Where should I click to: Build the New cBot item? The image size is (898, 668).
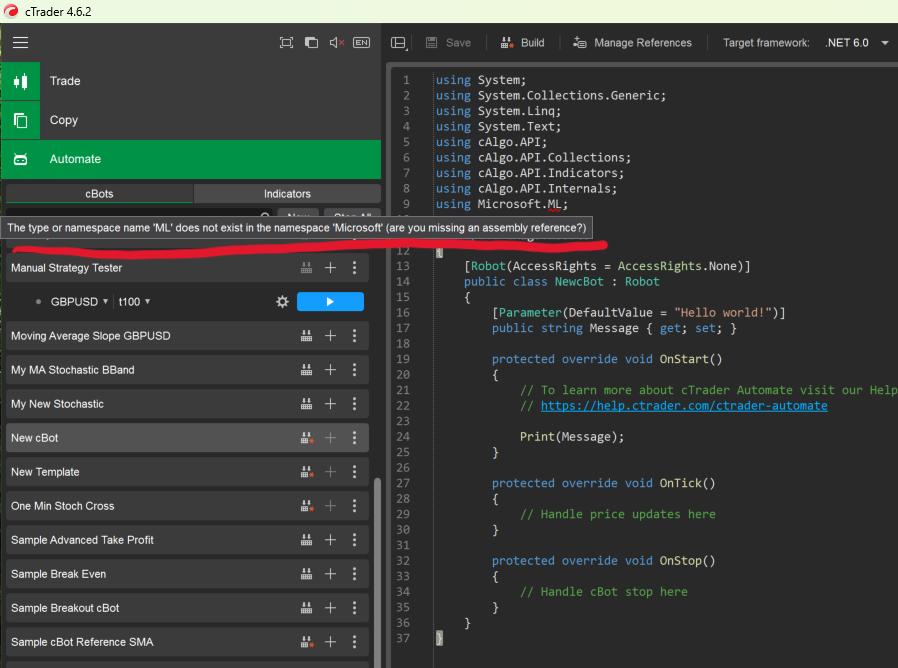pyautogui.click(x=307, y=438)
